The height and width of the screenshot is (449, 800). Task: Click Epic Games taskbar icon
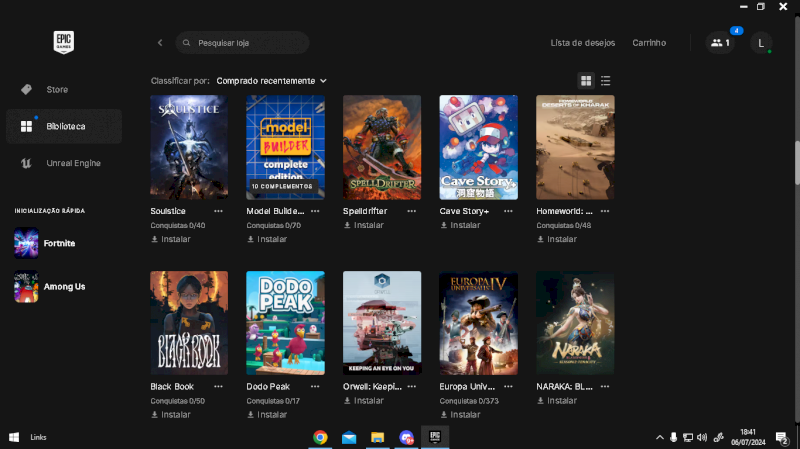point(435,437)
